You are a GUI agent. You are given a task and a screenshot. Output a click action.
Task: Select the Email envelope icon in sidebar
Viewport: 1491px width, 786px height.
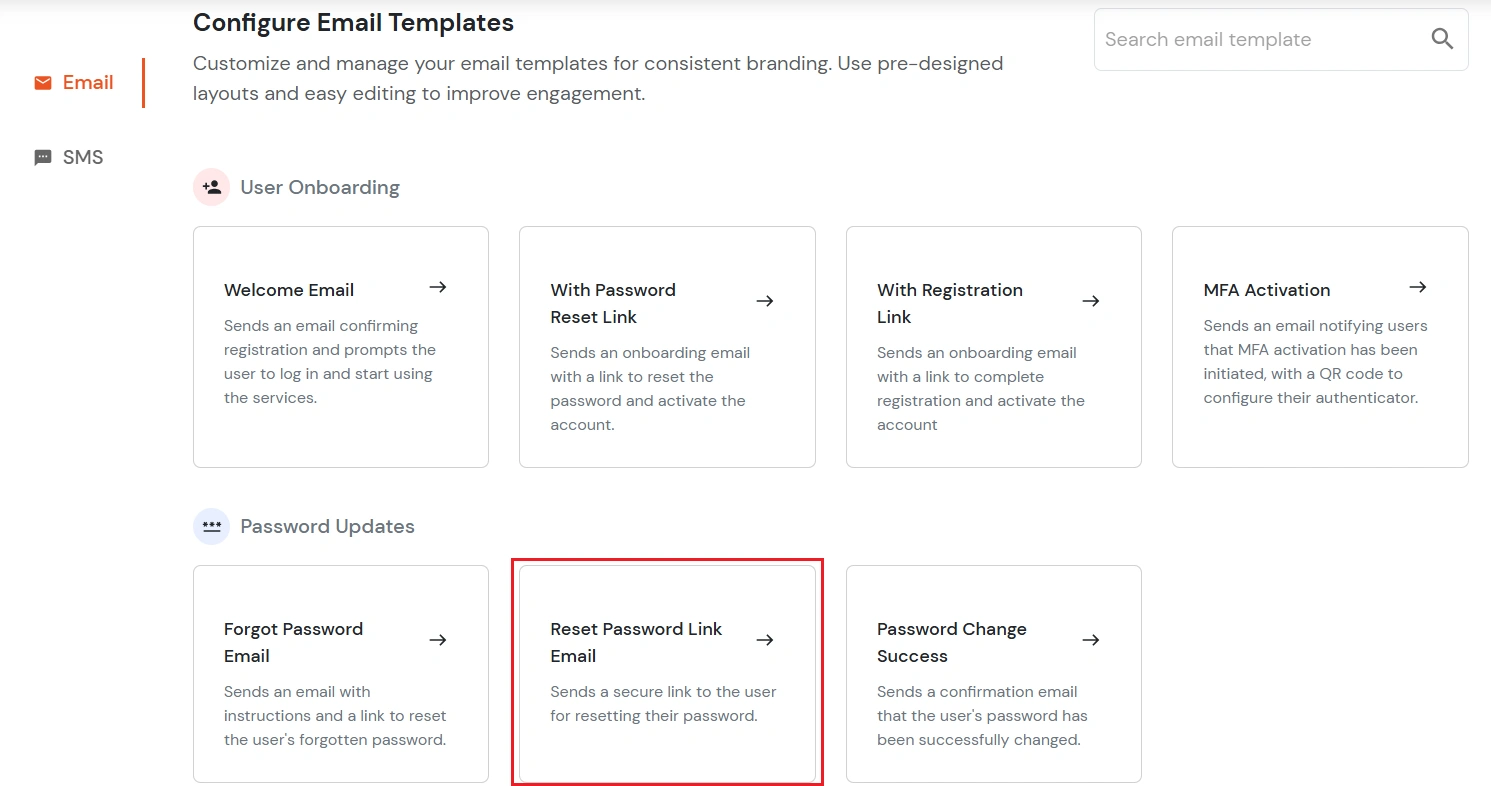41,82
